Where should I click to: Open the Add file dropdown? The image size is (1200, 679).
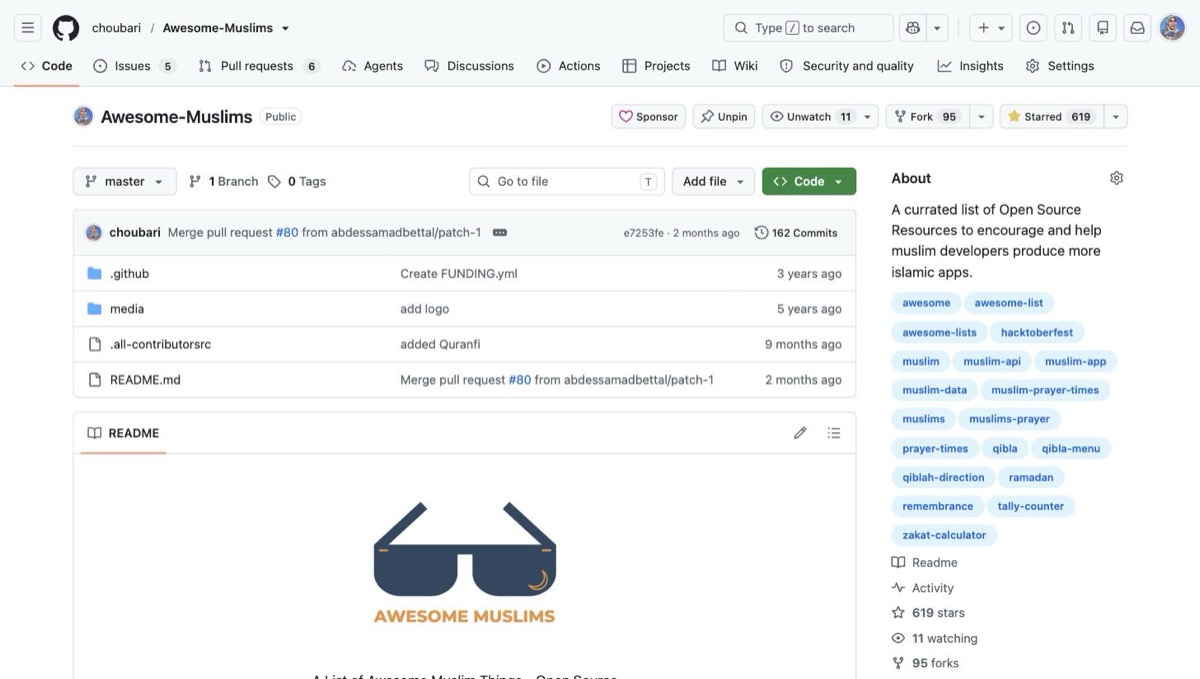[713, 181]
